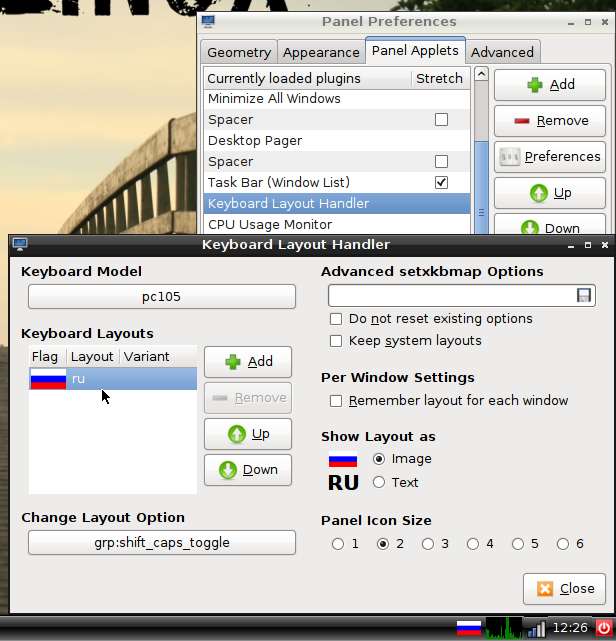
Task: Add a new keyboard layout
Action: click(248, 362)
